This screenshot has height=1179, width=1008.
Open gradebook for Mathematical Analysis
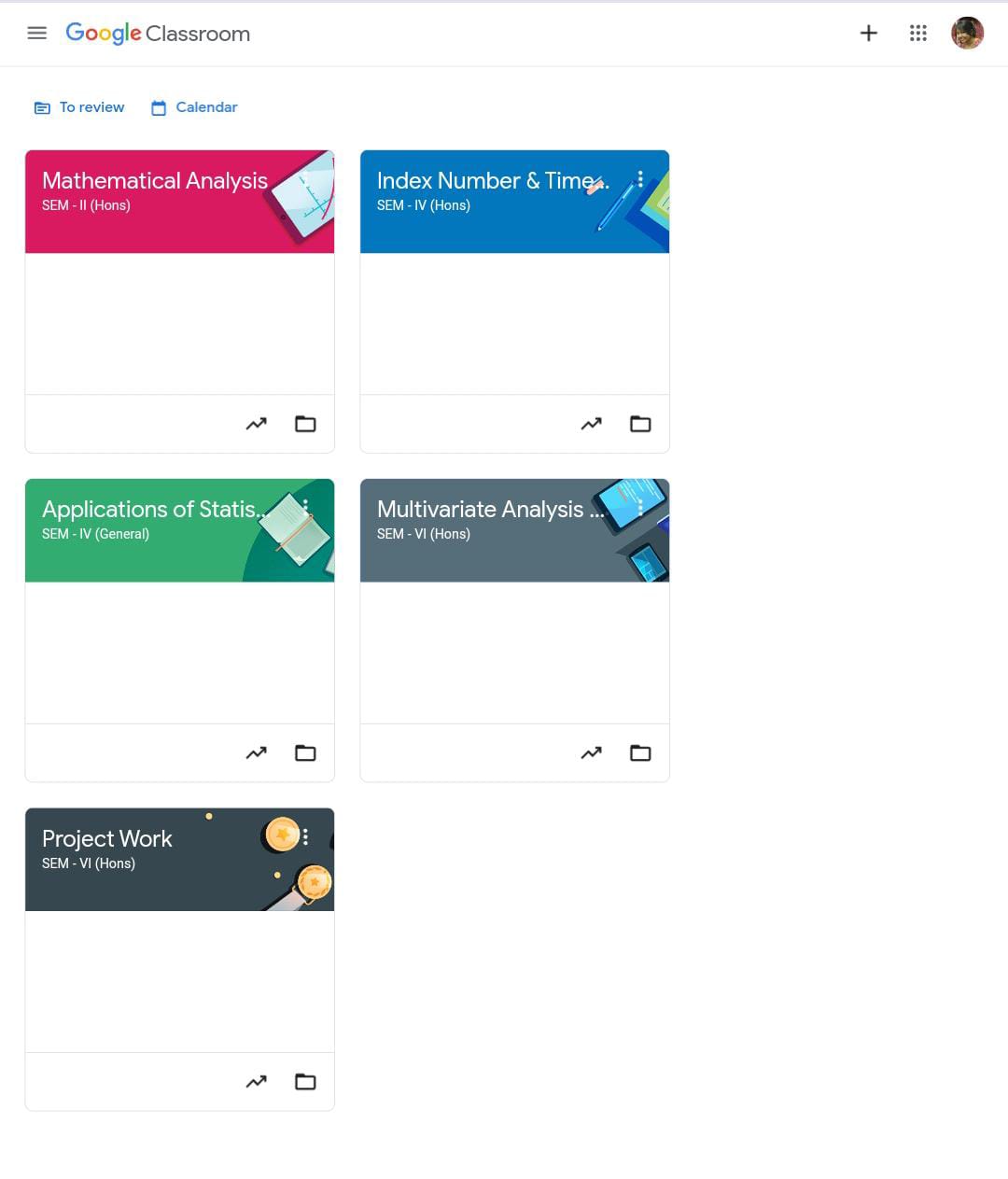[x=256, y=424]
